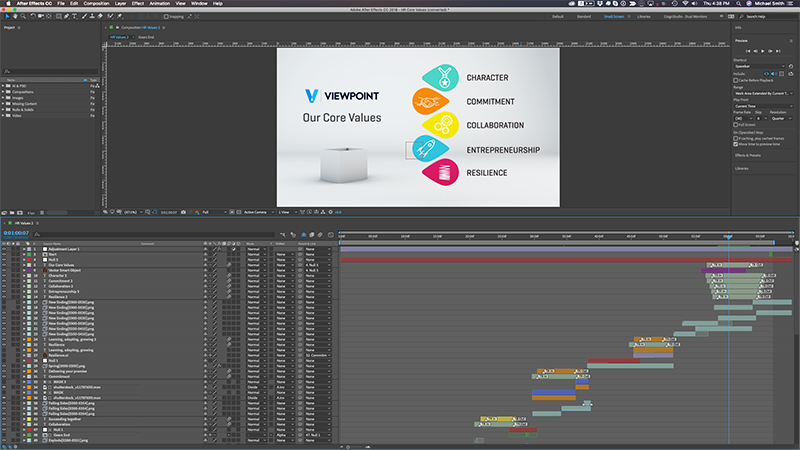Expand the Compositions folder in Project

click(3, 92)
